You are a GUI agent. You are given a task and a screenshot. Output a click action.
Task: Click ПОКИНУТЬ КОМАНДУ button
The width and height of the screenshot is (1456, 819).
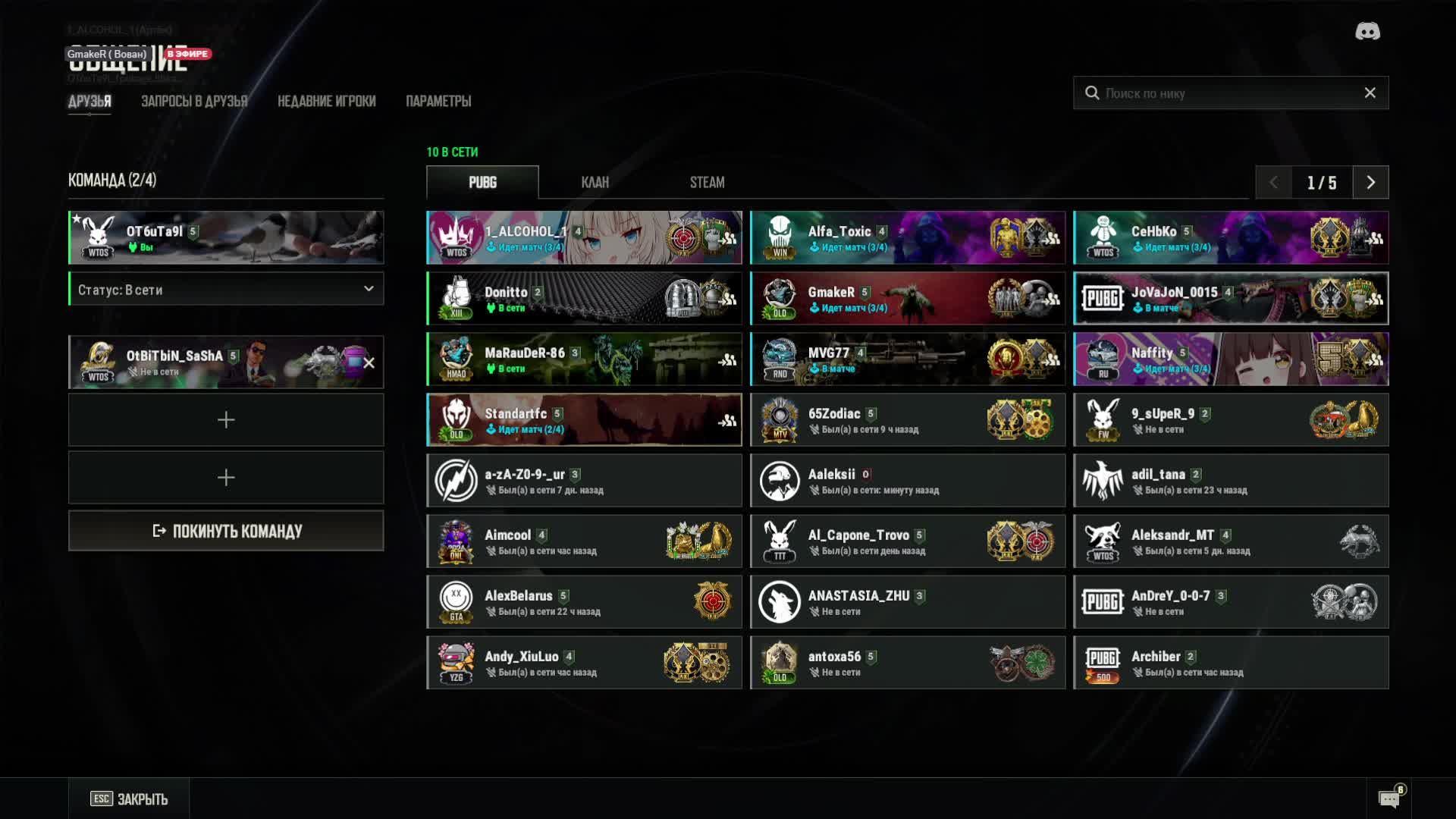coord(226,531)
